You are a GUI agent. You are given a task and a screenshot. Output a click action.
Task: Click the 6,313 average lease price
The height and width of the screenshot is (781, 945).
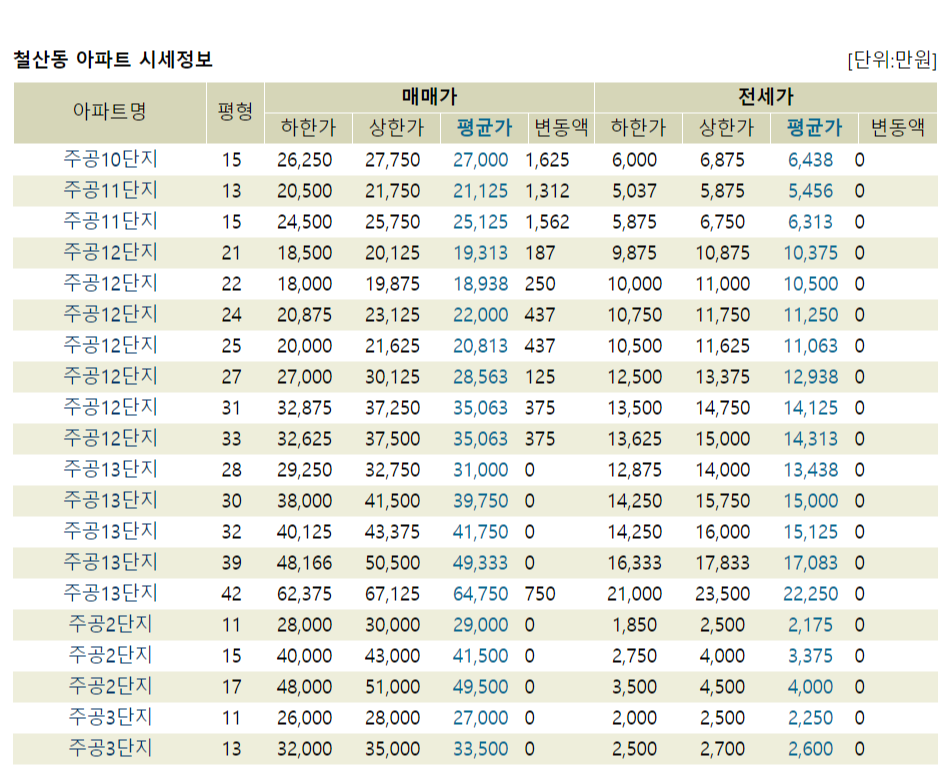coord(811,222)
